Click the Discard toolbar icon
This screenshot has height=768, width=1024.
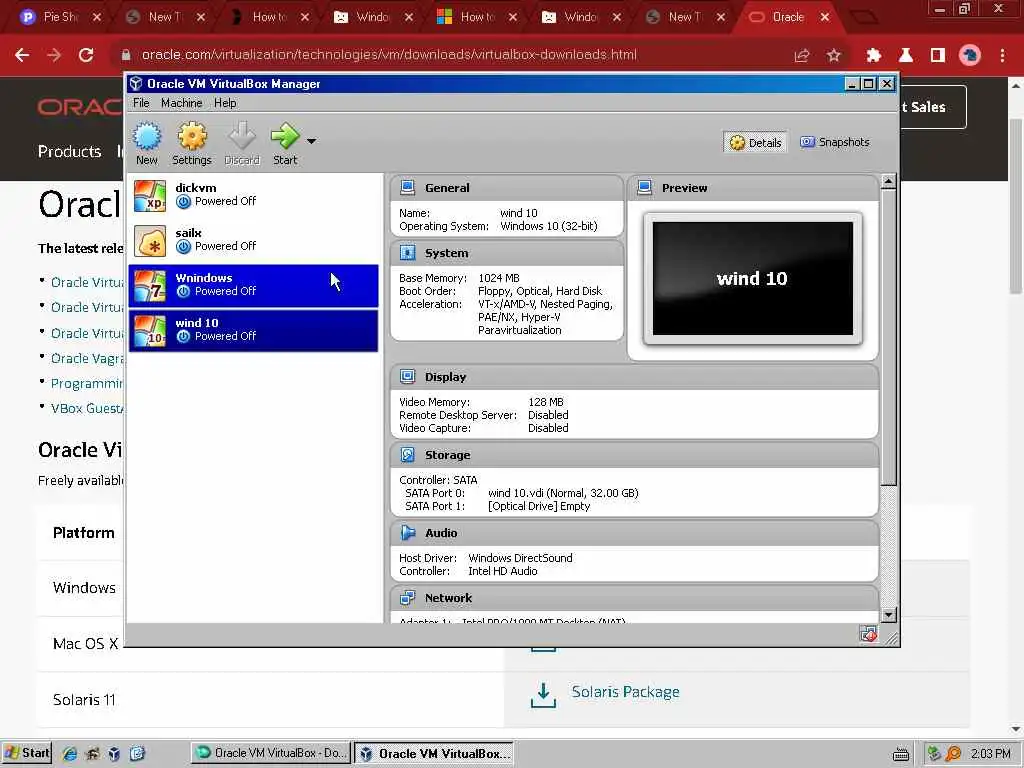[242, 136]
